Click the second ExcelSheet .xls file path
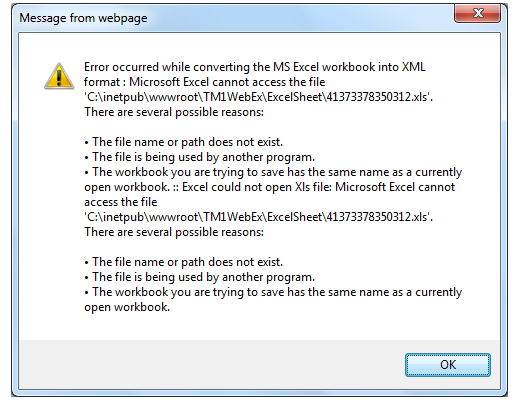 pyautogui.click(x=258, y=217)
